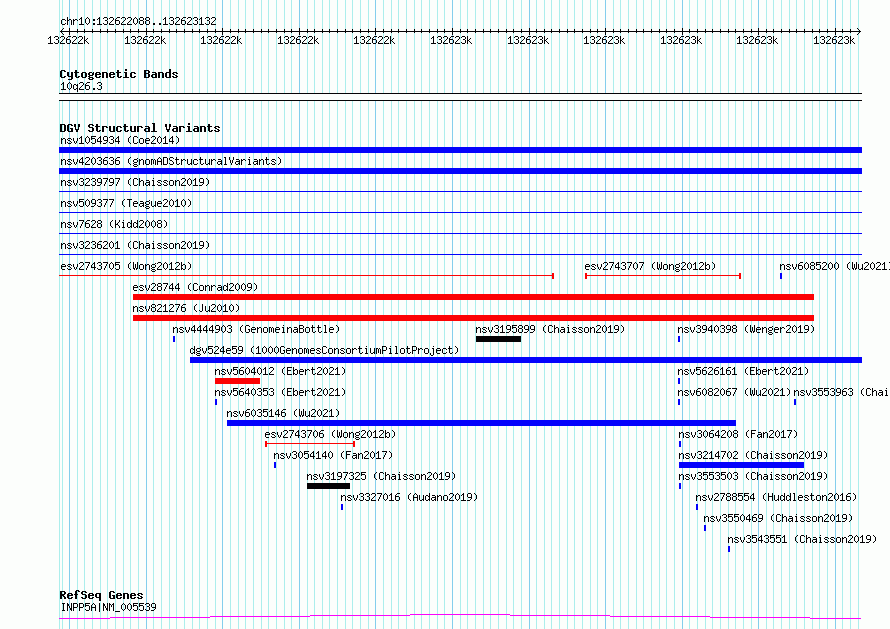Click the nsv3940398 (Wenger2019) label
Image resolution: width=890 pixels, height=629 pixels.
tap(746, 329)
